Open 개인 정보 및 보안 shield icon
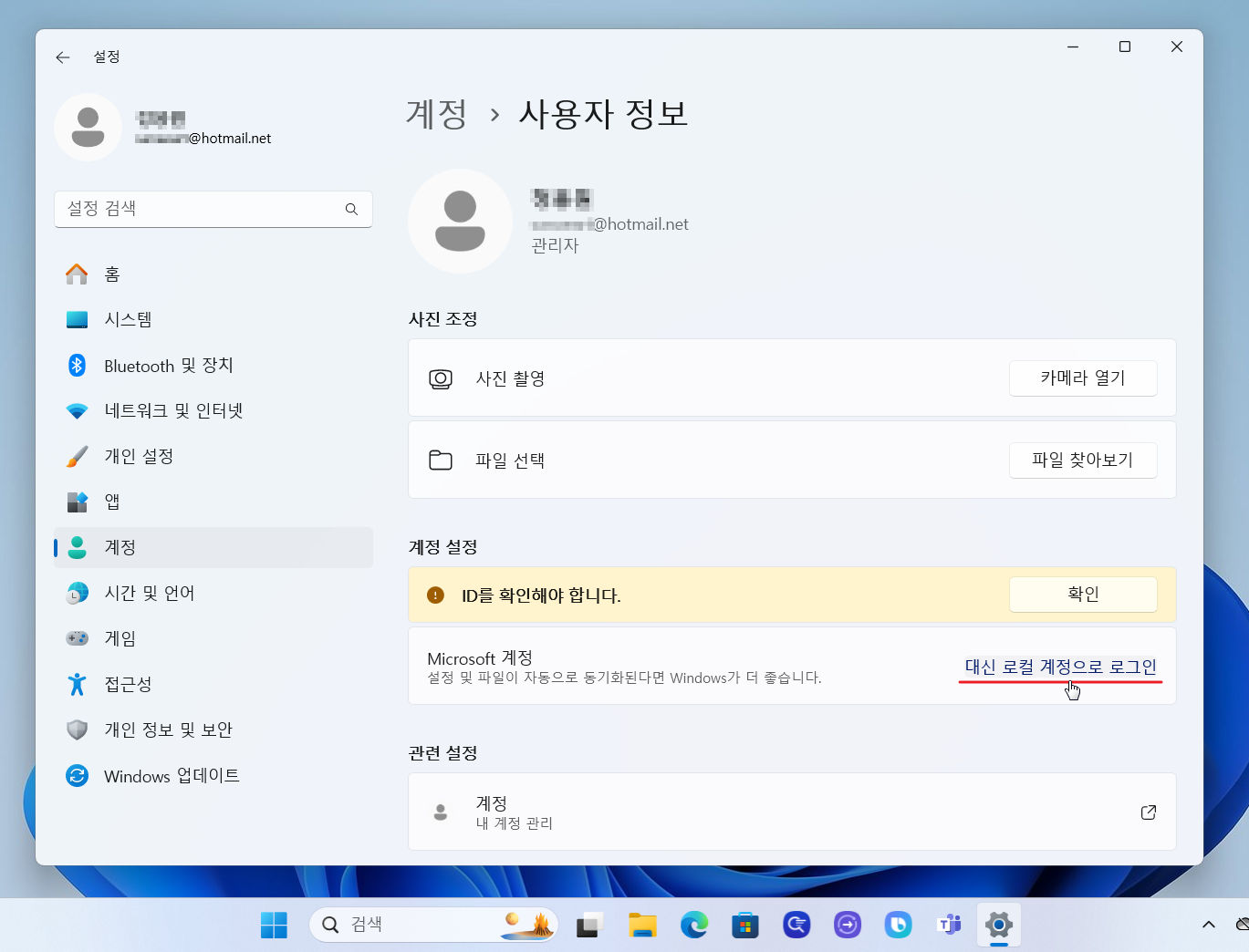 (78, 730)
